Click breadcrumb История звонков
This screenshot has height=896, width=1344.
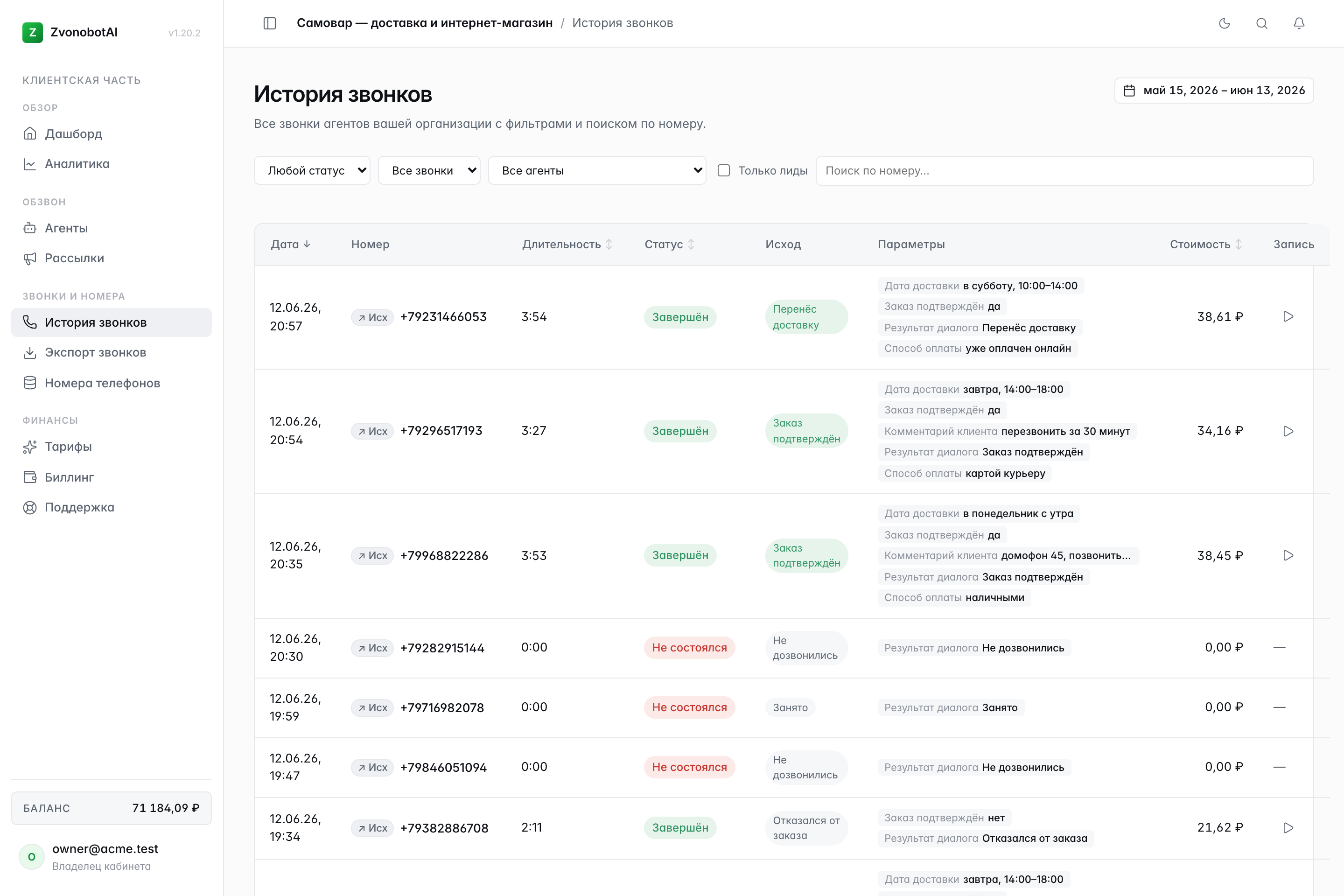622,23
